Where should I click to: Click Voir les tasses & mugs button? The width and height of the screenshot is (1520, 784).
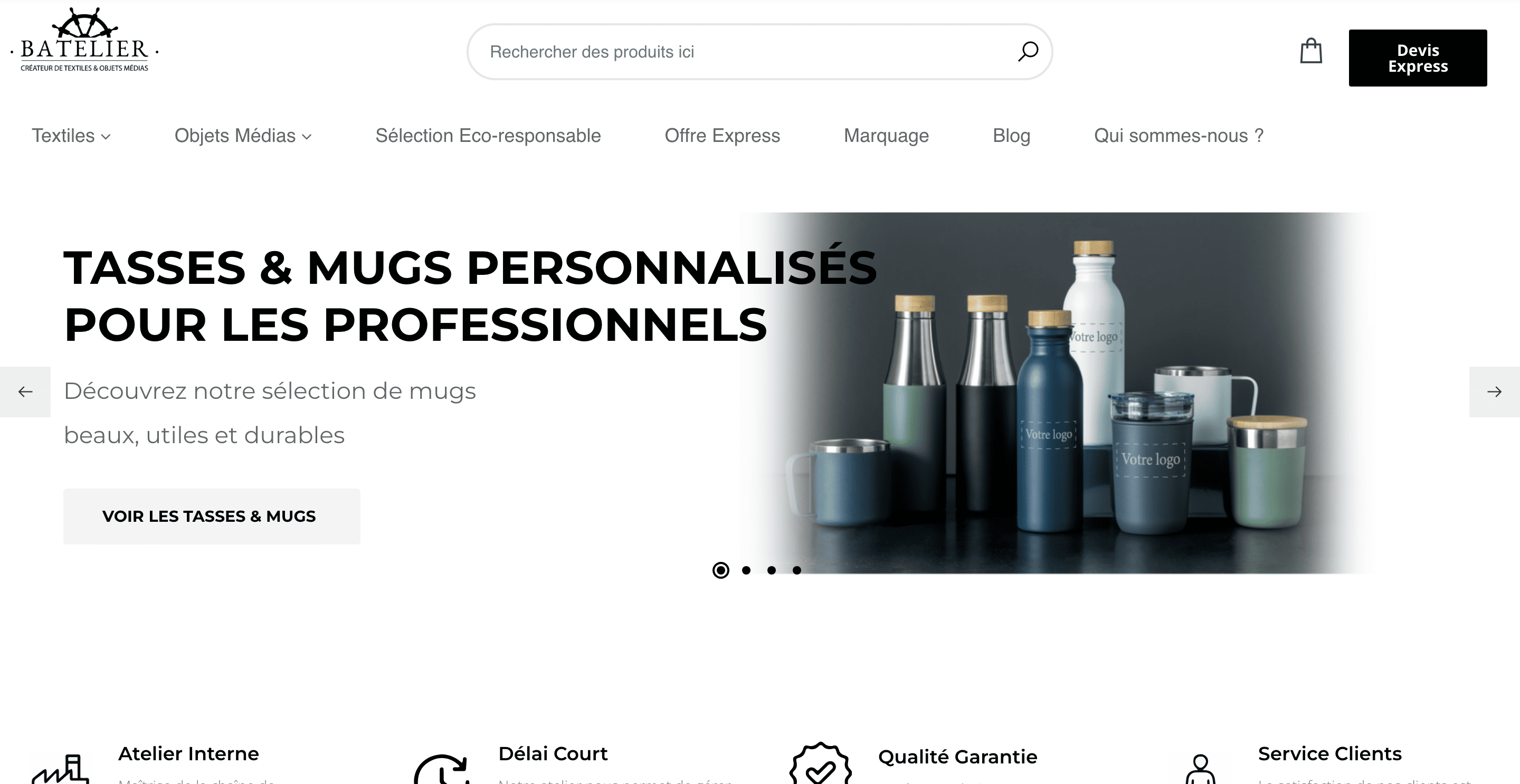[212, 516]
